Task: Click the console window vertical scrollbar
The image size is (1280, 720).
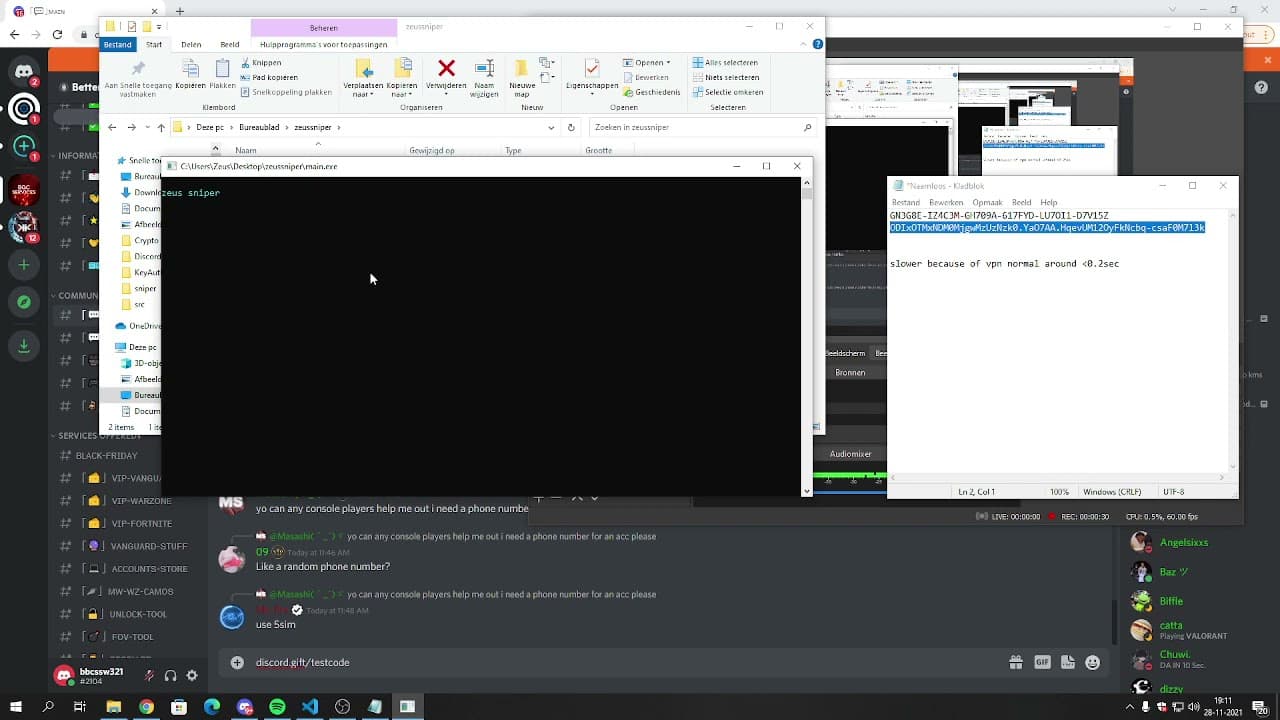Action: [x=807, y=336]
